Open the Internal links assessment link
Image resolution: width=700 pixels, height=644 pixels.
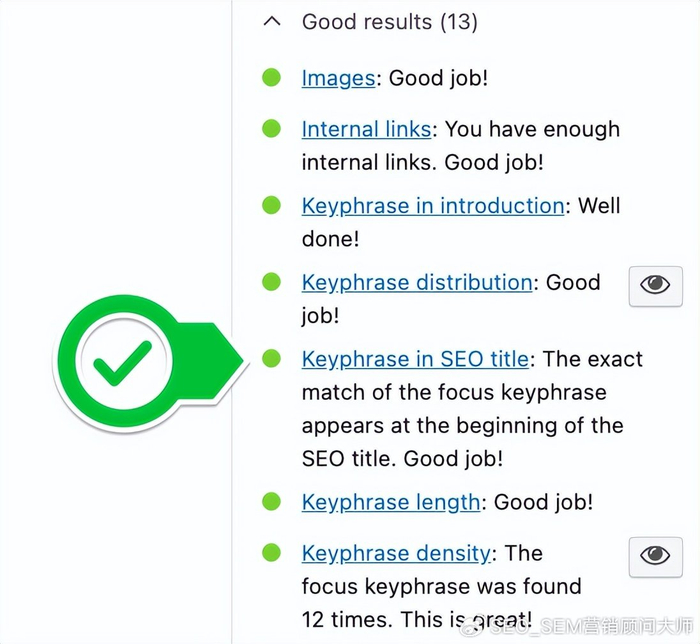[366, 129]
